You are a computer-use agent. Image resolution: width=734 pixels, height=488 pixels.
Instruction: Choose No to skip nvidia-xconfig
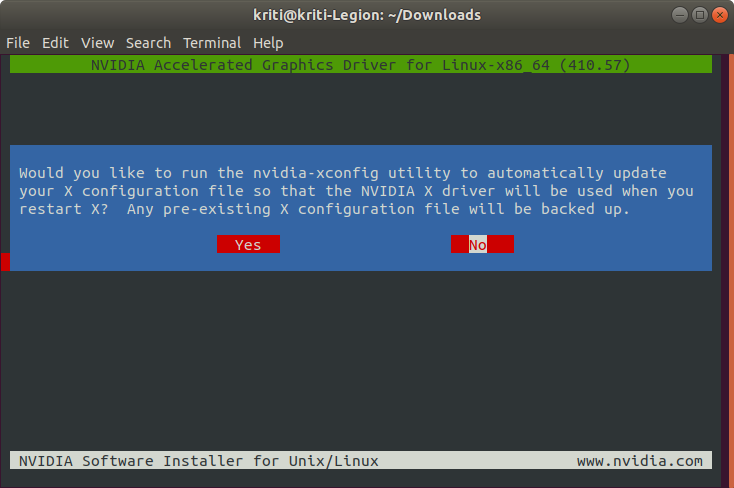click(482, 244)
